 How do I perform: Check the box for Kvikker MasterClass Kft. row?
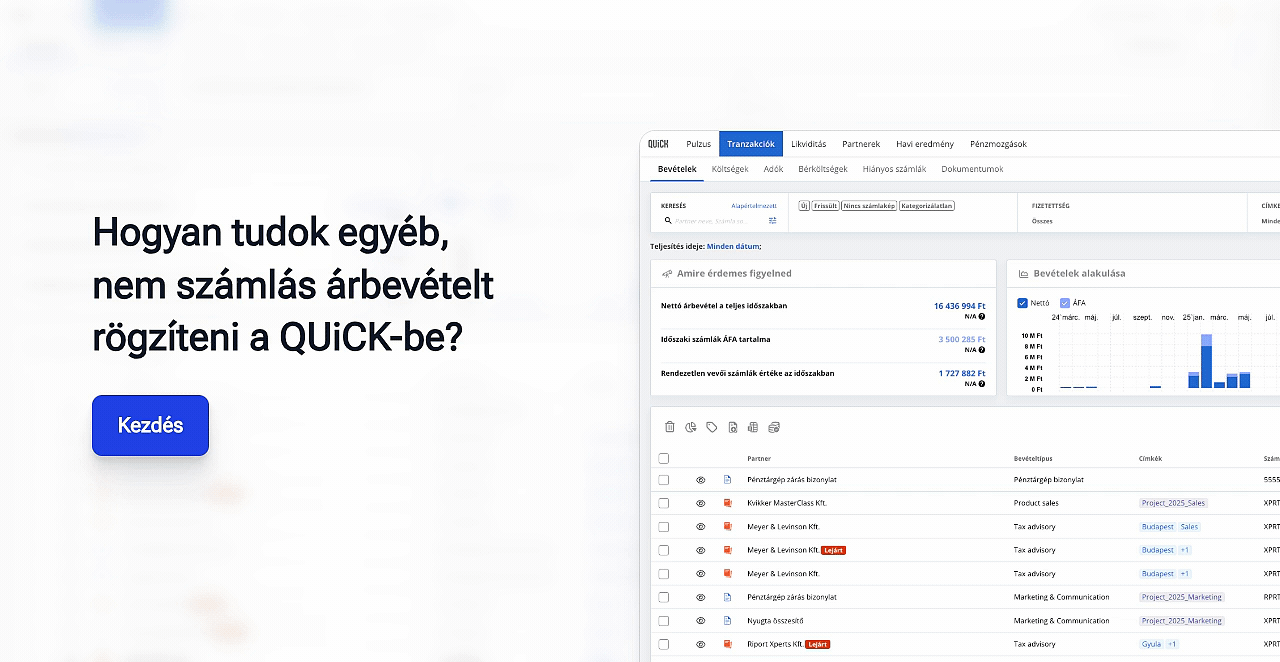663,503
